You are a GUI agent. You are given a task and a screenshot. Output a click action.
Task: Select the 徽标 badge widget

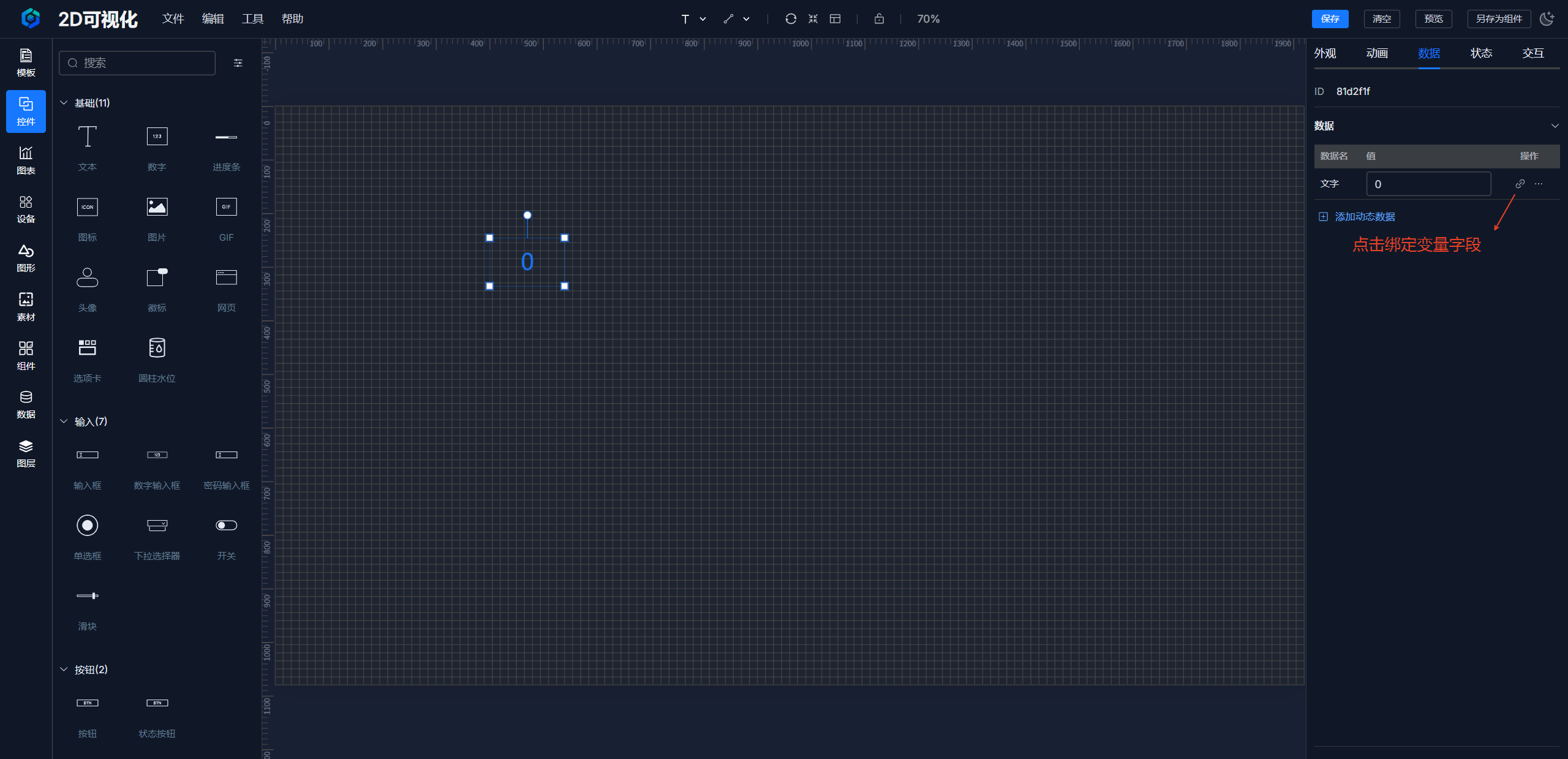tap(157, 288)
